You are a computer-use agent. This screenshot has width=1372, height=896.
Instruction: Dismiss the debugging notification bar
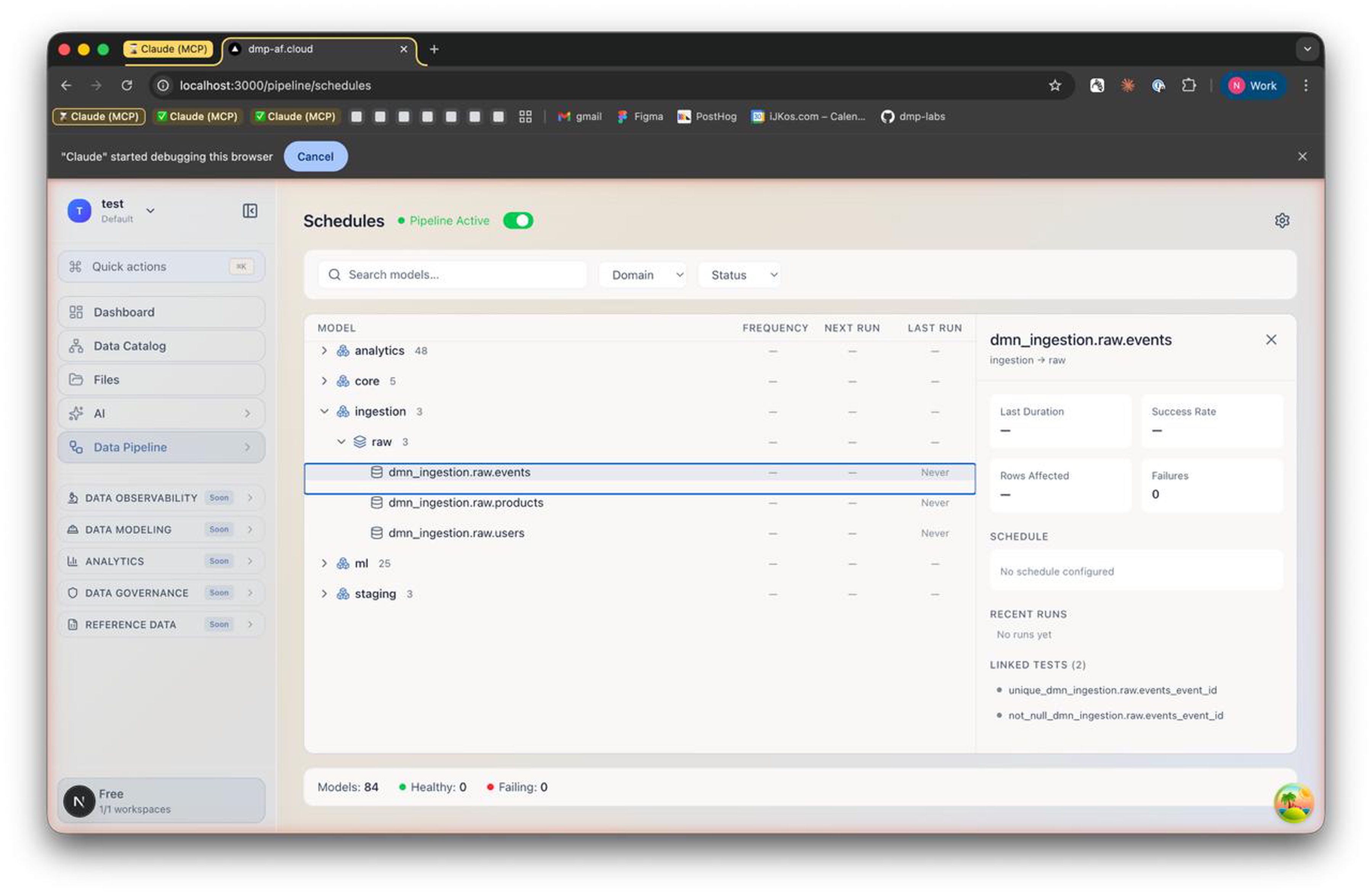(1301, 156)
